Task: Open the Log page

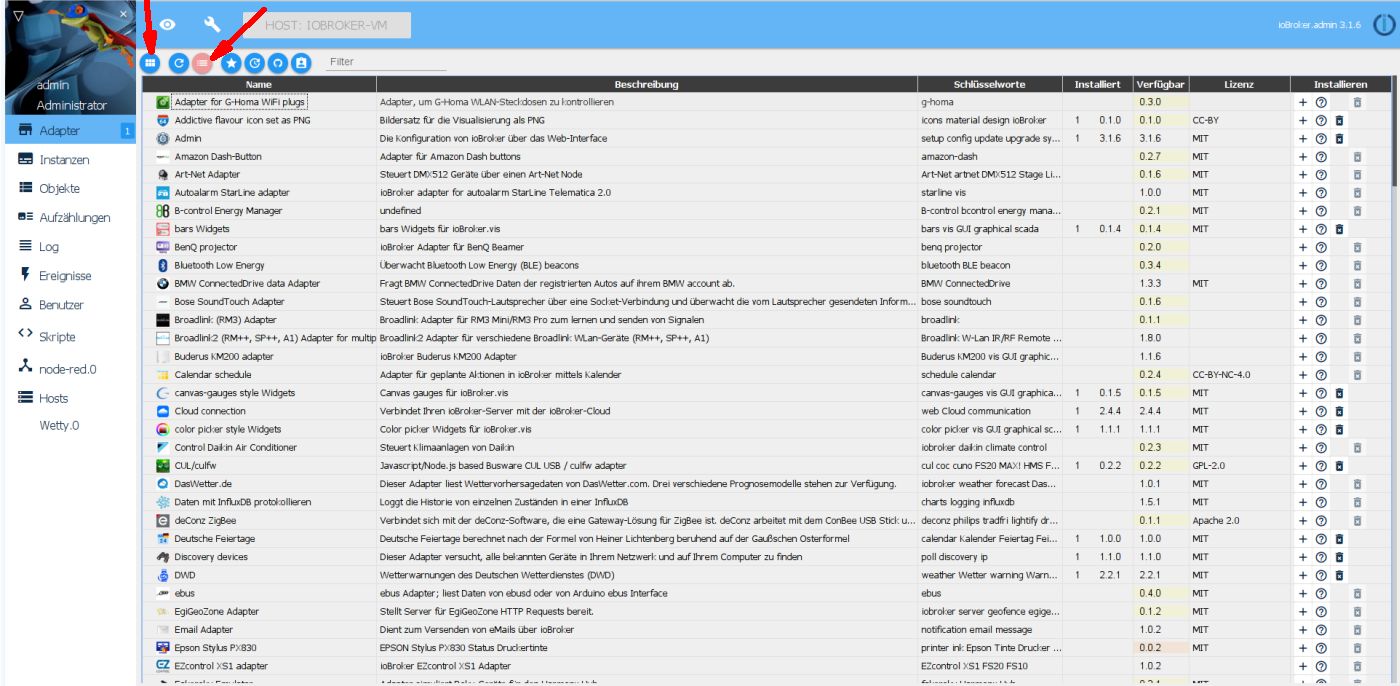Action: 70,246
